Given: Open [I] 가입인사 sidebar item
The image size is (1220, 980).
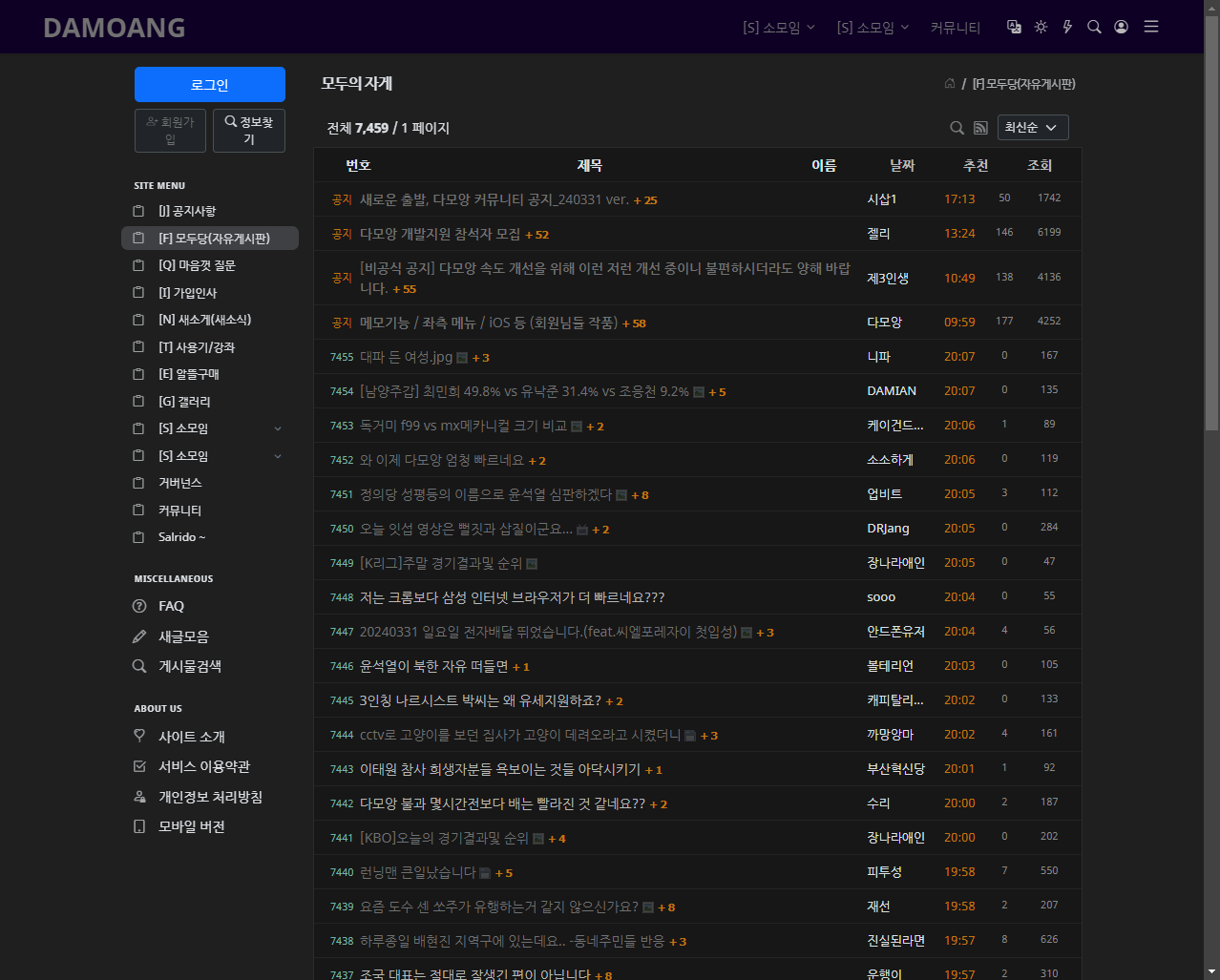Looking at the screenshot, I should pyautogui.click(x=187, y=293).
